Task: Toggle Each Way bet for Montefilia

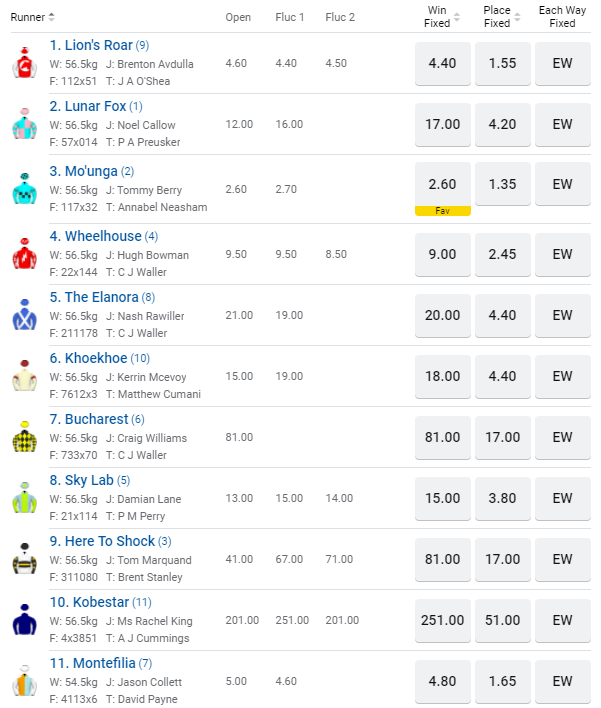Action: (x=562, y=681)
